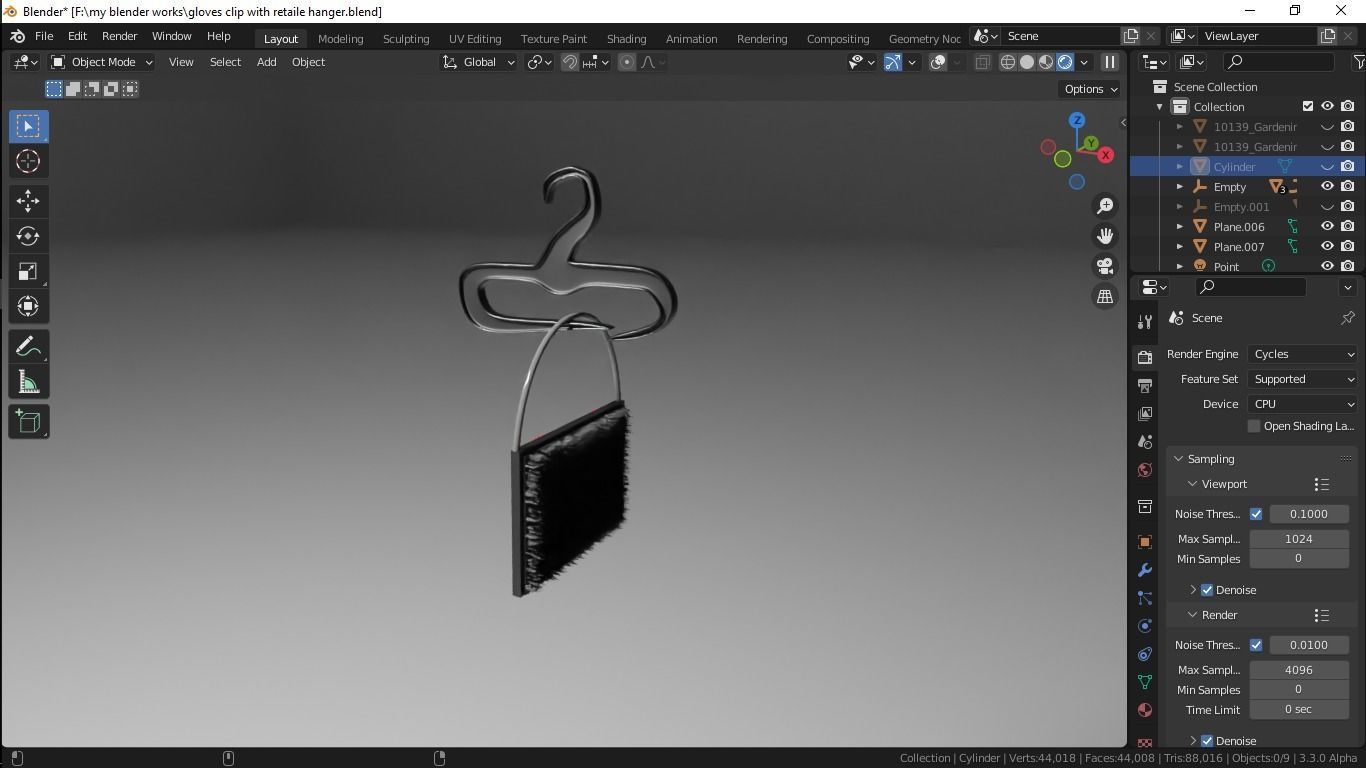This screenshot has width=1366, height=768.
Task: Open Feature Set Supported dropdown
Action: (x=1303, y=379)
